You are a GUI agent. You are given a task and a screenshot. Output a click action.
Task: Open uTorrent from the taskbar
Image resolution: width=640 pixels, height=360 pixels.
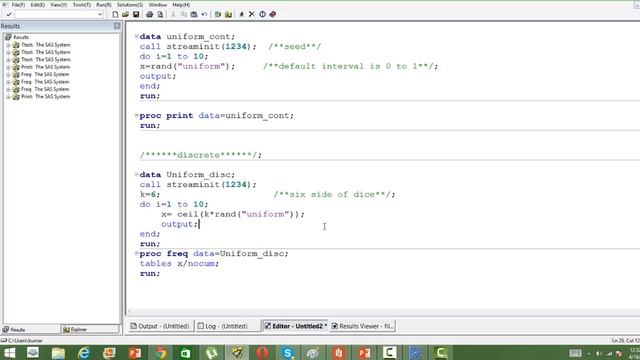tap(211, 353)
